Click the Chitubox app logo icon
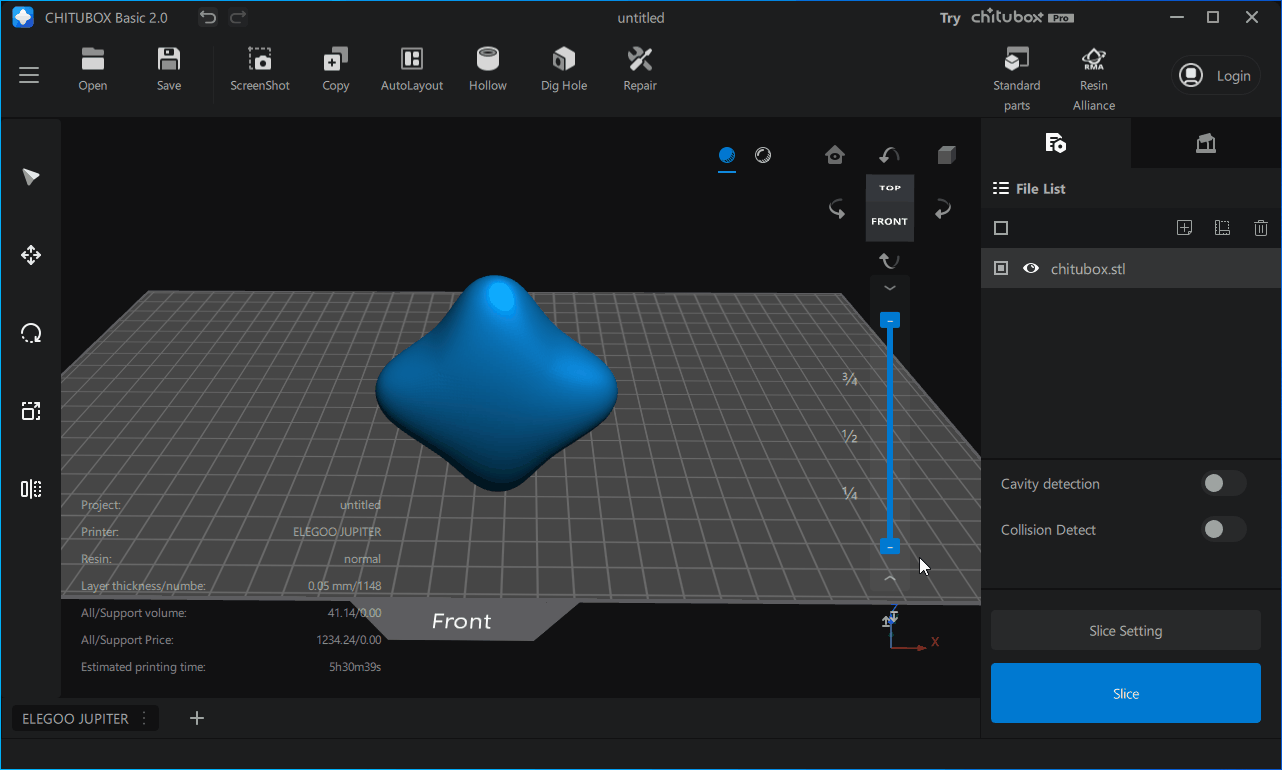Viewport: 1282px width, 770px height. click(x=22, y=17)
